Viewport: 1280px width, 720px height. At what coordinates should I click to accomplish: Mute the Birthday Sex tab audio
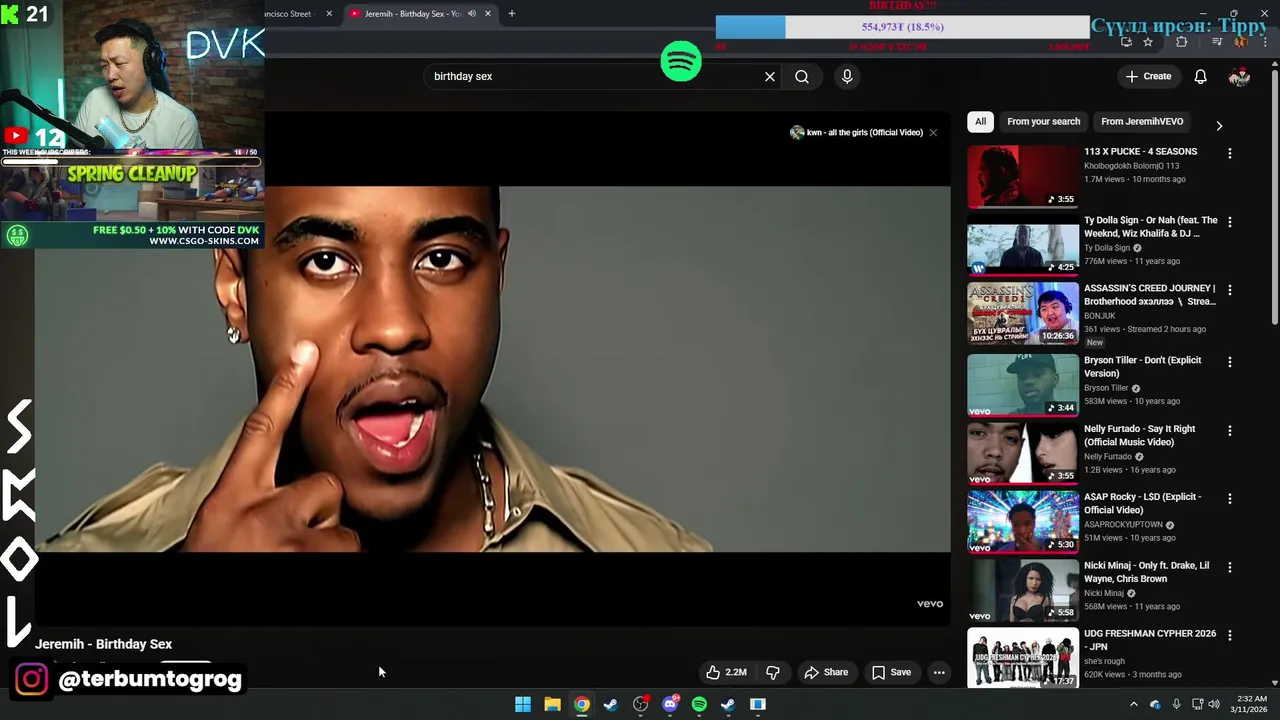pos(472,13)
